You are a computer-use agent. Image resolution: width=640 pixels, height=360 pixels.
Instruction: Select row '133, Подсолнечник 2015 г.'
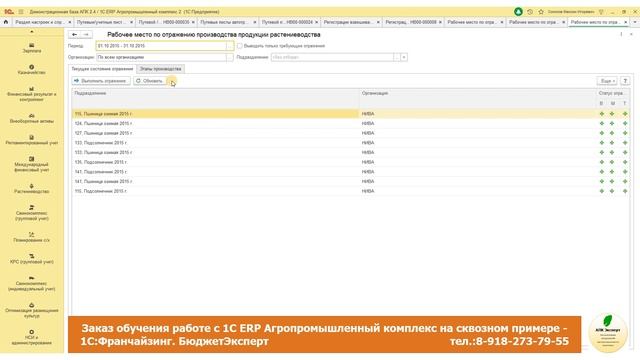(x=350, y=143)
